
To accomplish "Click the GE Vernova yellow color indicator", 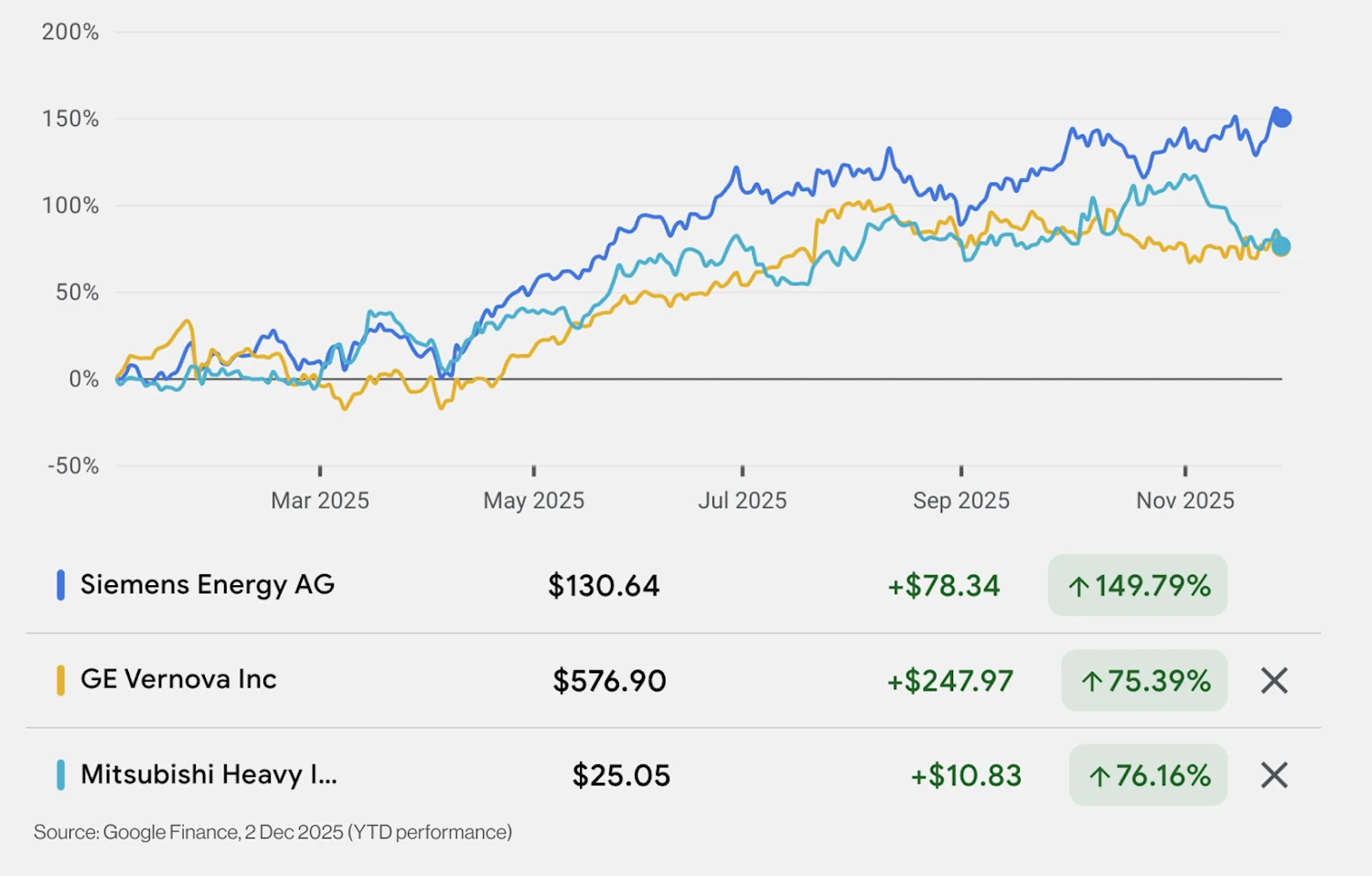I will [x=59, y=680].
